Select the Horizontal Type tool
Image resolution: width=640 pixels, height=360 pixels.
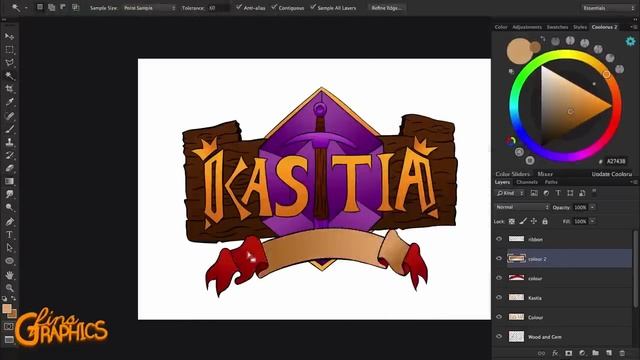[9, 235]
